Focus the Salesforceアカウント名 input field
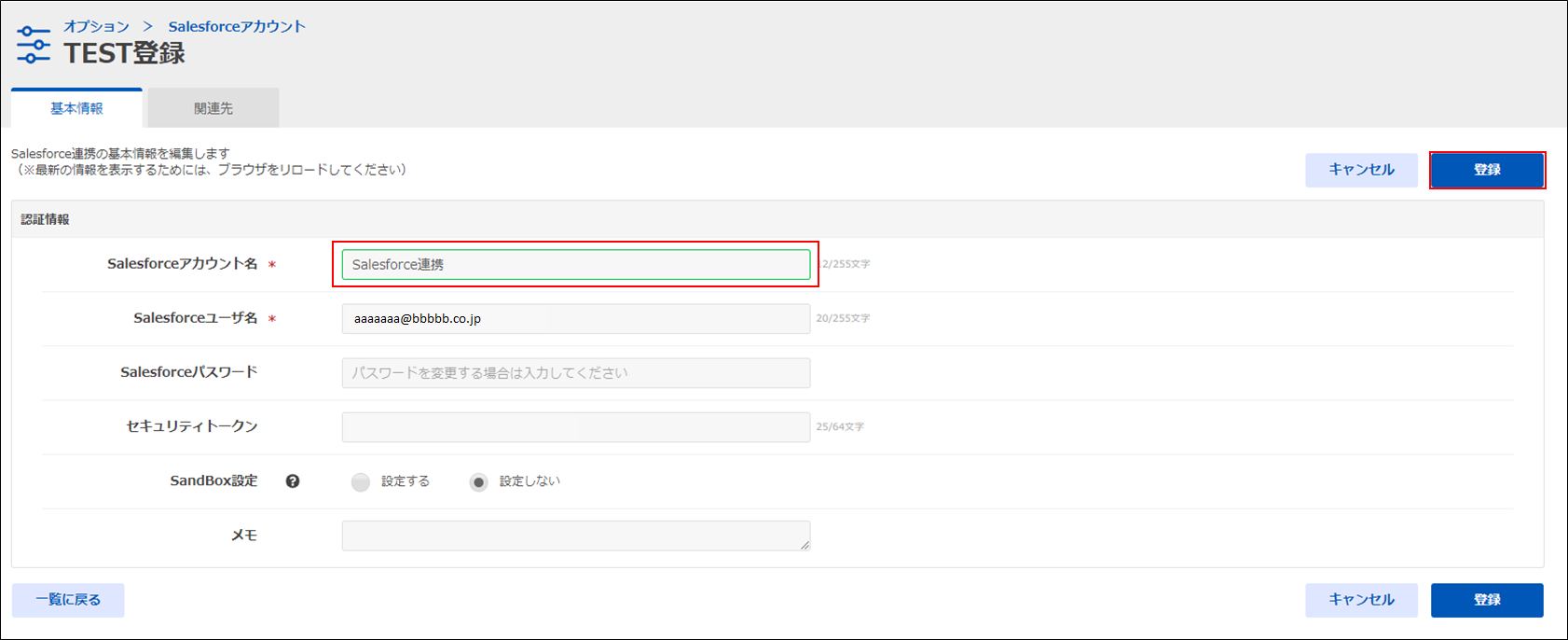1568x640 pixels. pyautogui.click(x=576, y=264)
